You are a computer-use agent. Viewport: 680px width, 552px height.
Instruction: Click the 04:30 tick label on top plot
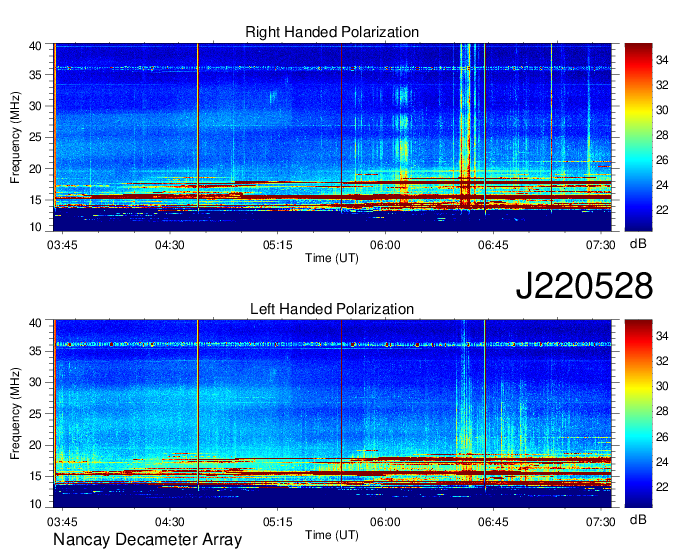(x=170, y=245)
